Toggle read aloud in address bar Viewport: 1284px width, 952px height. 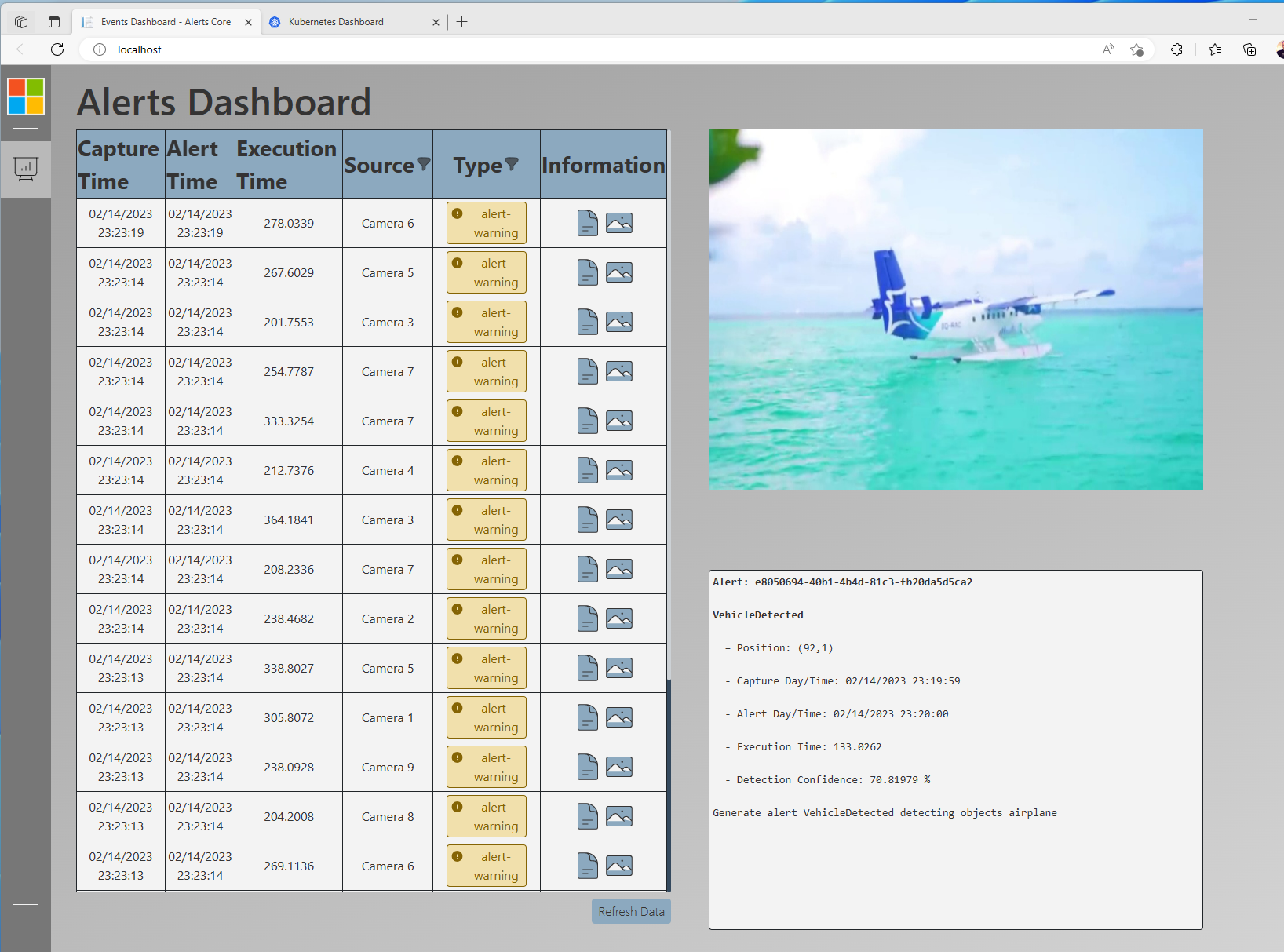(1108, 49)
